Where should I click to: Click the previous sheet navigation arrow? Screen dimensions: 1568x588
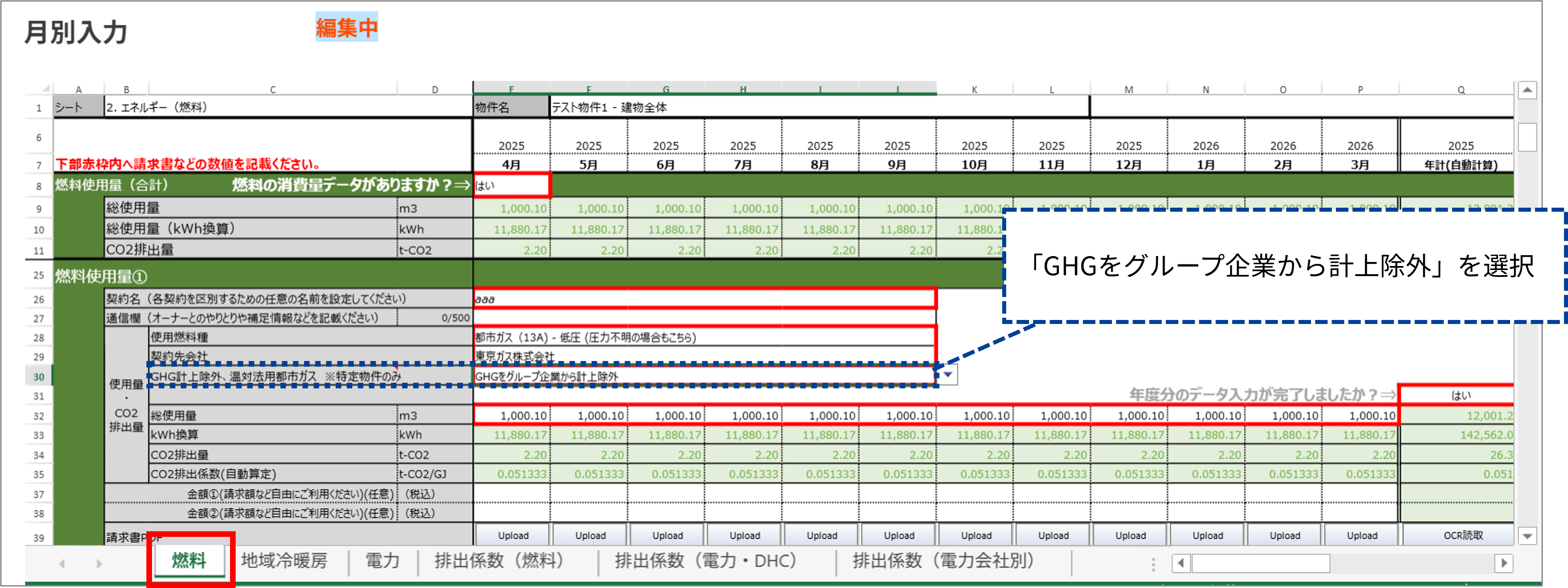[62, 563]
